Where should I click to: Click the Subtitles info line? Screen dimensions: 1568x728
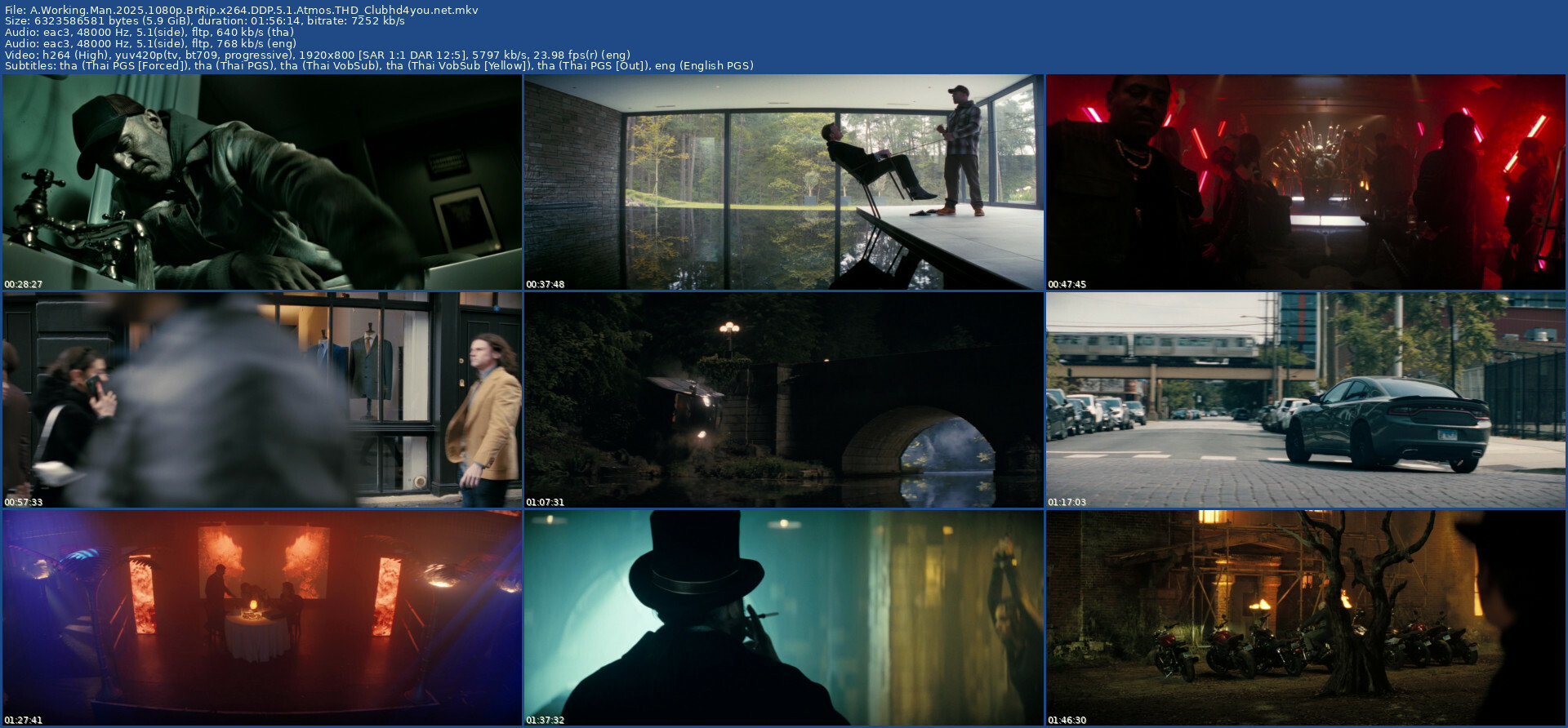379,65
